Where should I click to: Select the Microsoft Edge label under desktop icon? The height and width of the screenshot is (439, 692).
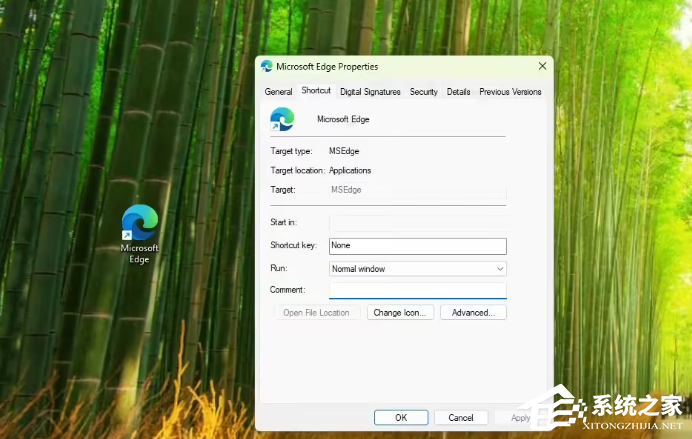pos(139,254)
